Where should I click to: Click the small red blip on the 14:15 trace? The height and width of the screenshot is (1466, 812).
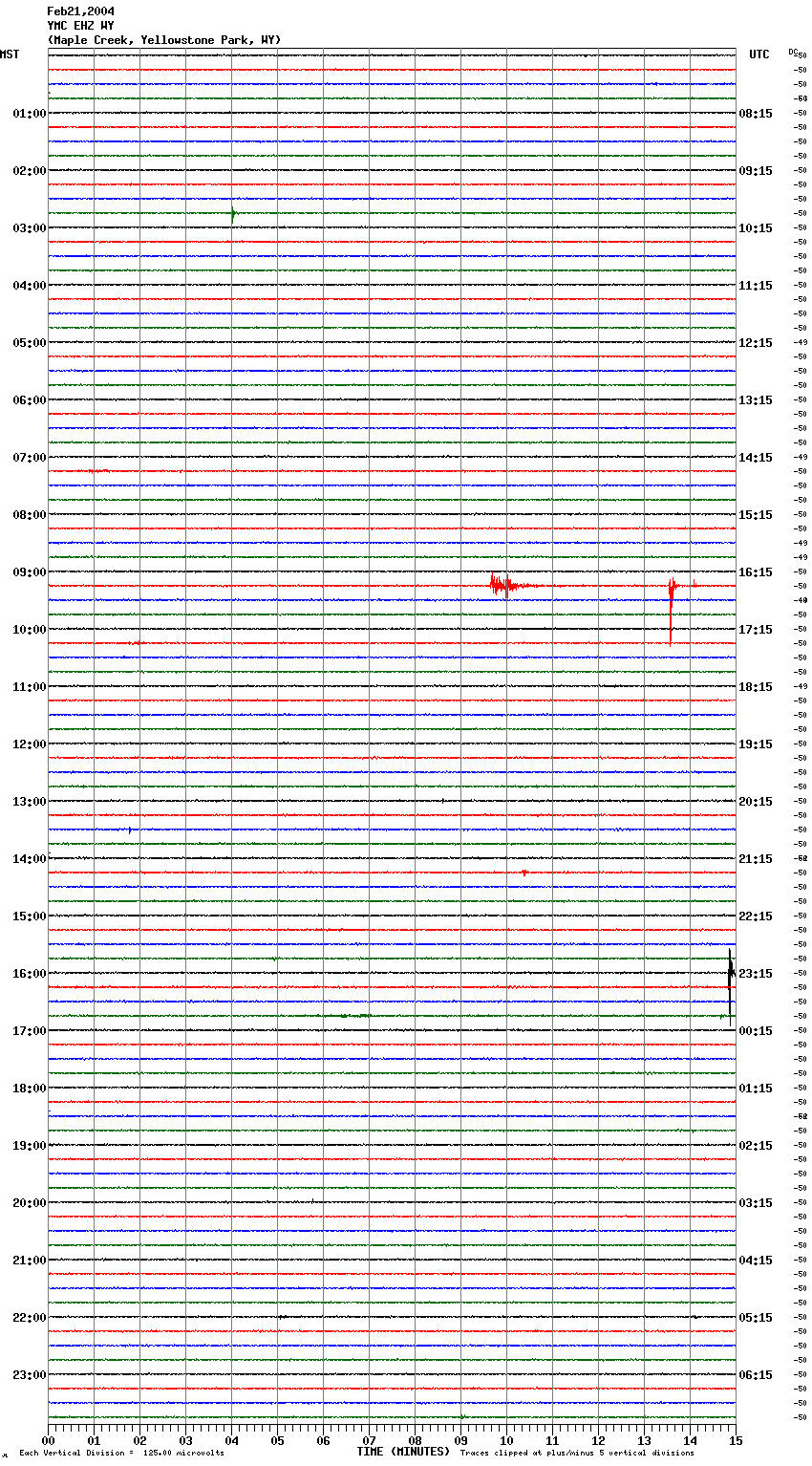pyautogui.click(x=99, y=471)
